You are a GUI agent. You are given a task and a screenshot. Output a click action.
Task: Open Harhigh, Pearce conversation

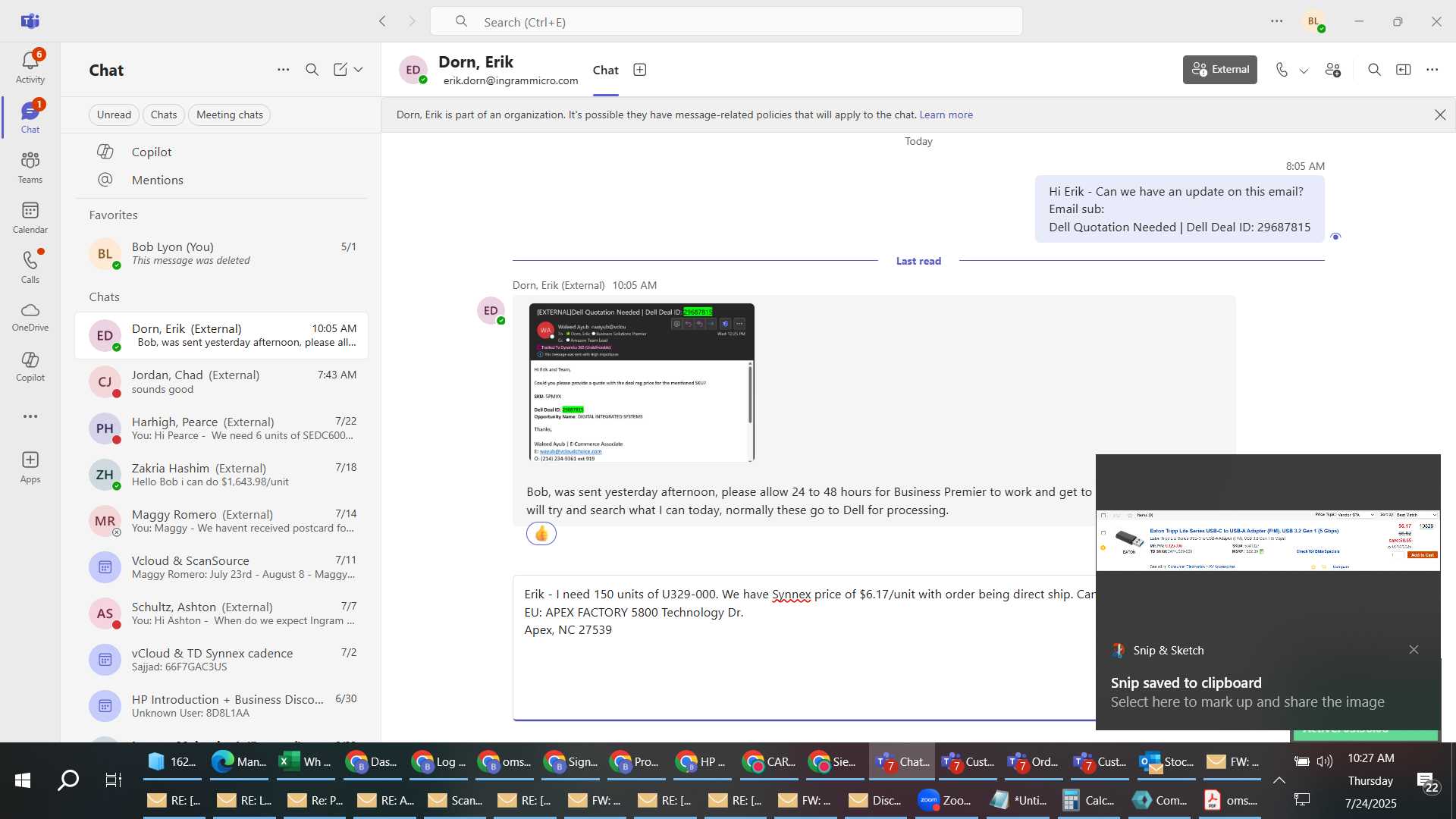(x=221, y=428)
